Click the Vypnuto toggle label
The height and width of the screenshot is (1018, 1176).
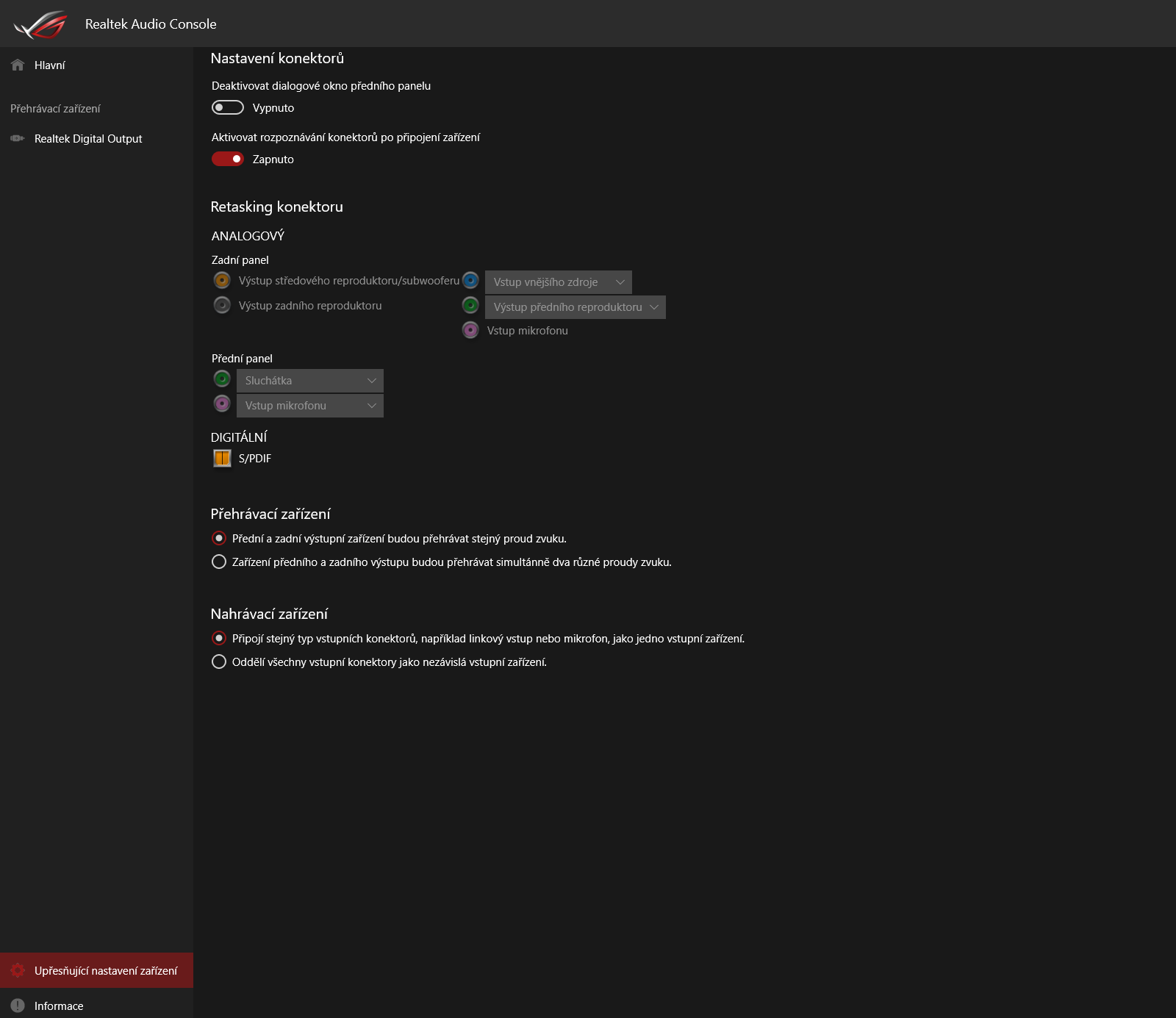tap(273, 108)
